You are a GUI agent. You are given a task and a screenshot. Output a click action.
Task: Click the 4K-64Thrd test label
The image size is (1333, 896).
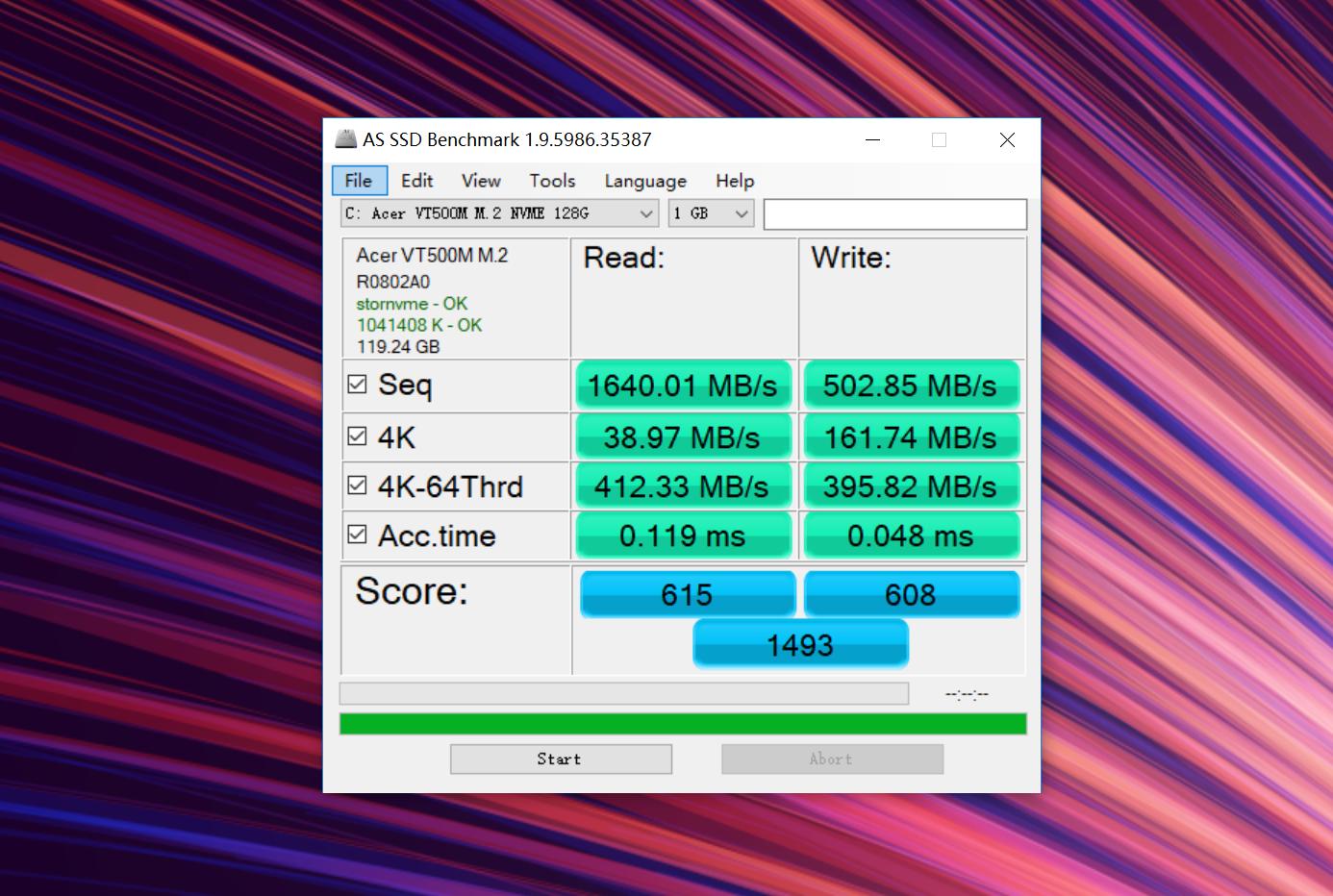pos(450,486)
